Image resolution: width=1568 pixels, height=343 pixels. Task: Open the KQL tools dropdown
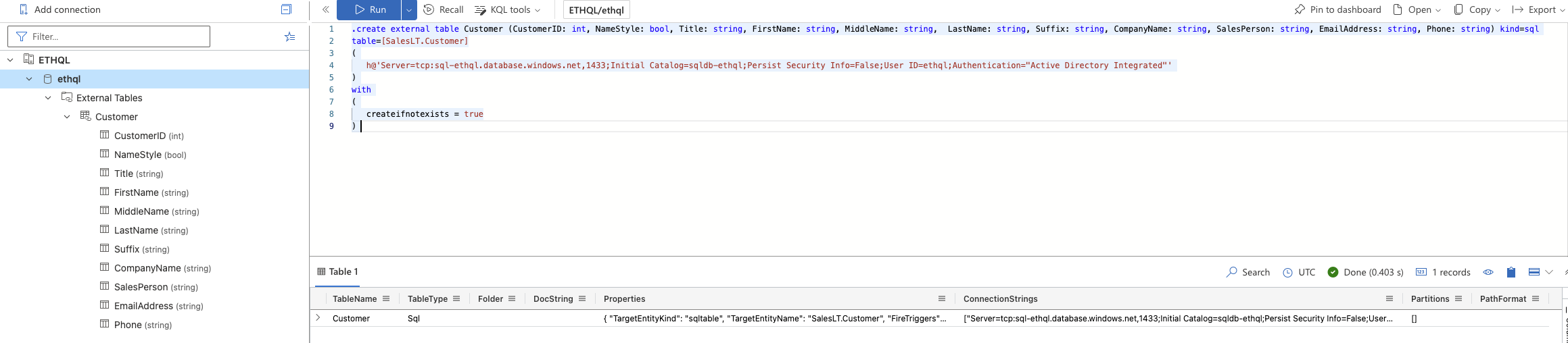point(508,9)
